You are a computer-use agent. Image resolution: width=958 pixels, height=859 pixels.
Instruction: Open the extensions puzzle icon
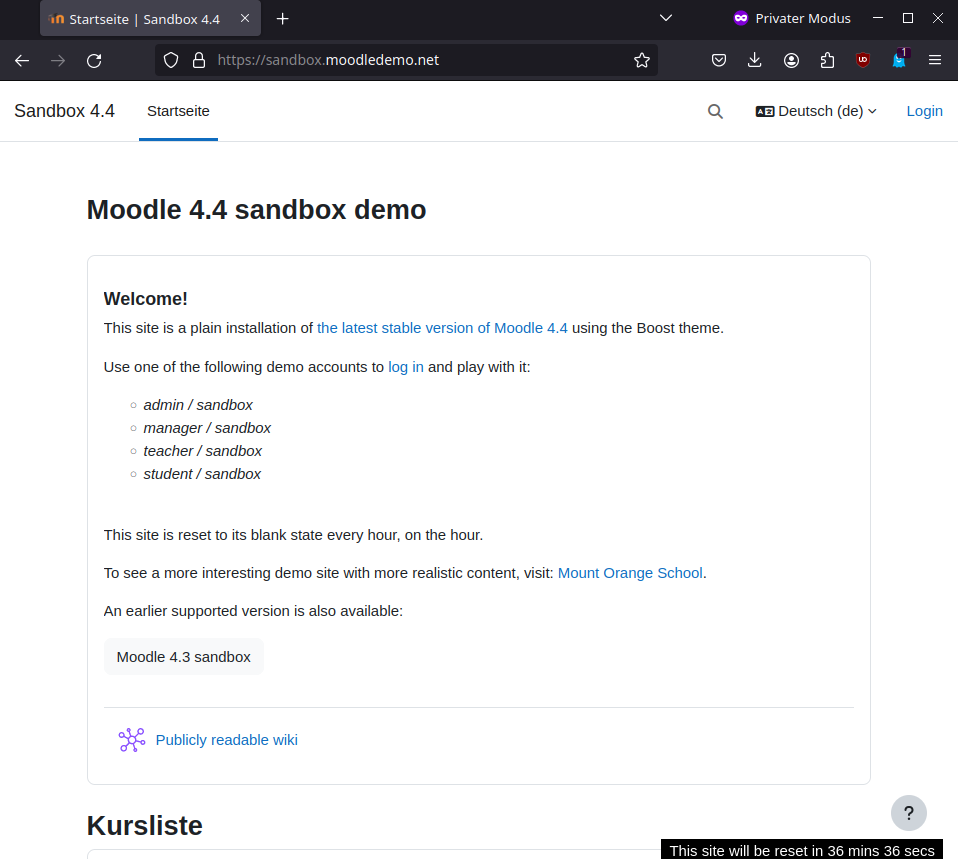pos(827,60)
